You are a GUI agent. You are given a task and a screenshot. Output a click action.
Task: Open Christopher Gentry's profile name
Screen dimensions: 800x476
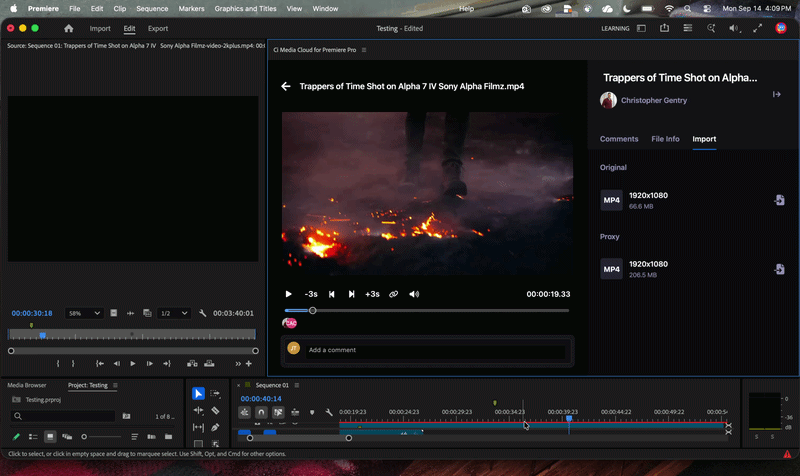654,101
